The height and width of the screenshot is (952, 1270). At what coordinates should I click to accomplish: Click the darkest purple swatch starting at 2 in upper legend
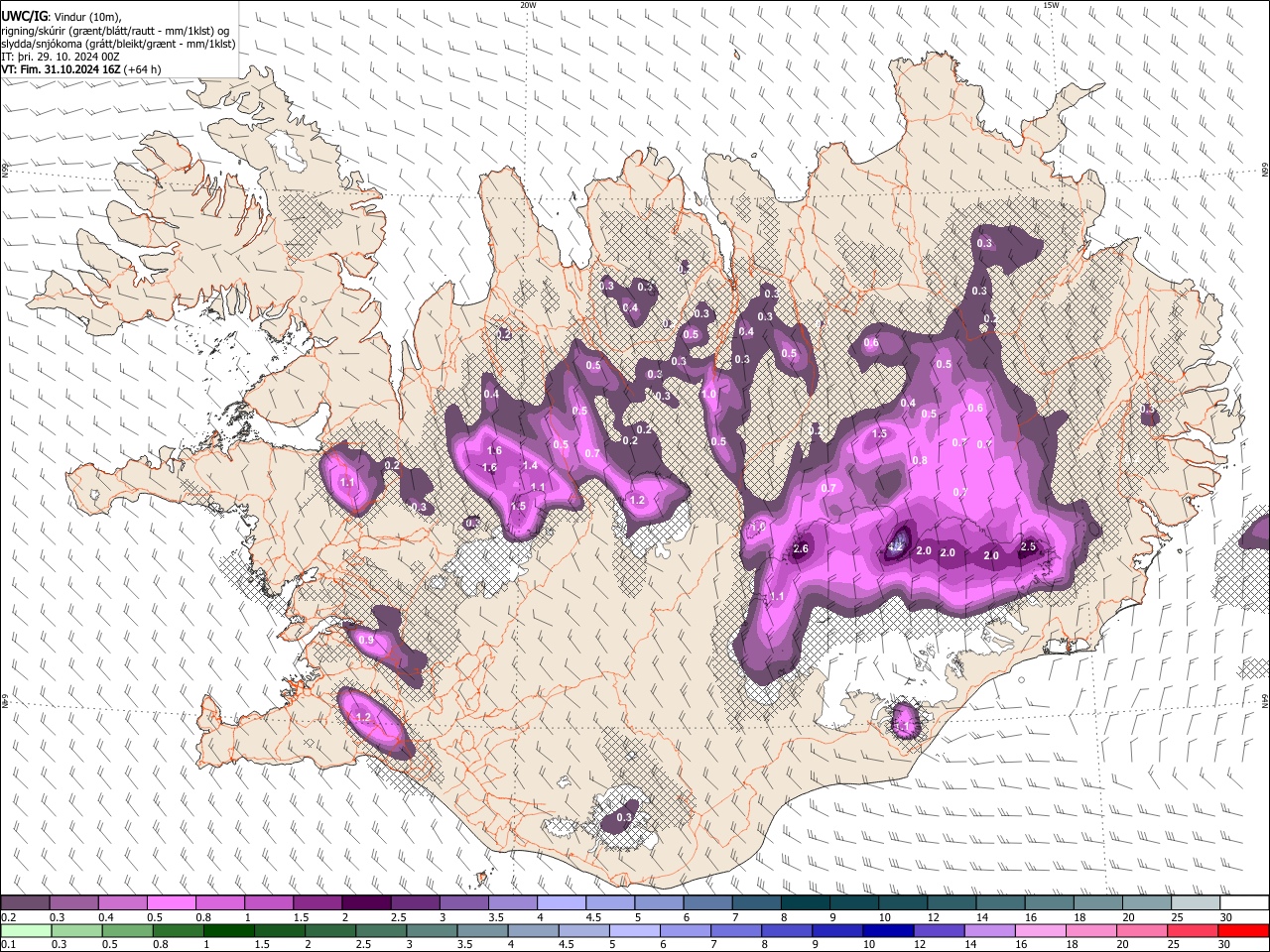[x=366, y=903]
